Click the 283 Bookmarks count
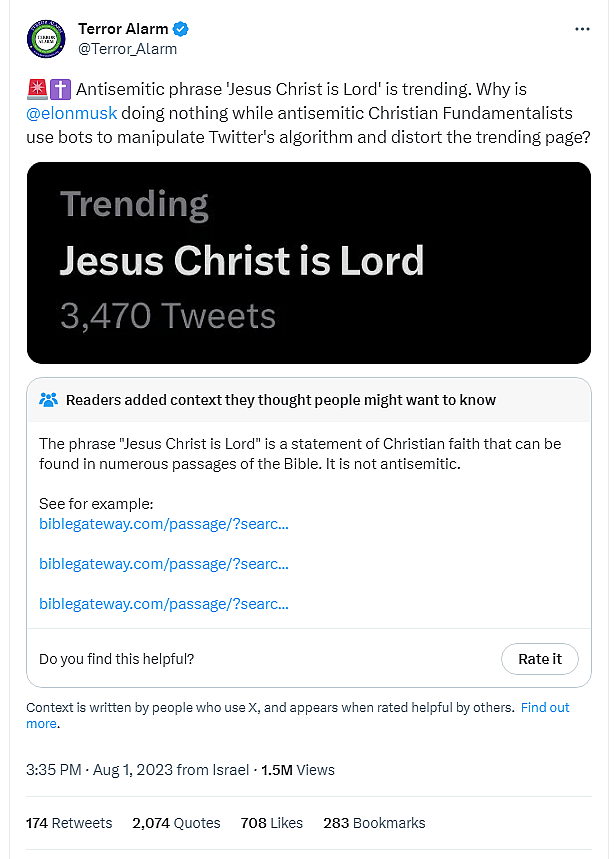Screen dimensions: 614x859 [x=374, y=823]
